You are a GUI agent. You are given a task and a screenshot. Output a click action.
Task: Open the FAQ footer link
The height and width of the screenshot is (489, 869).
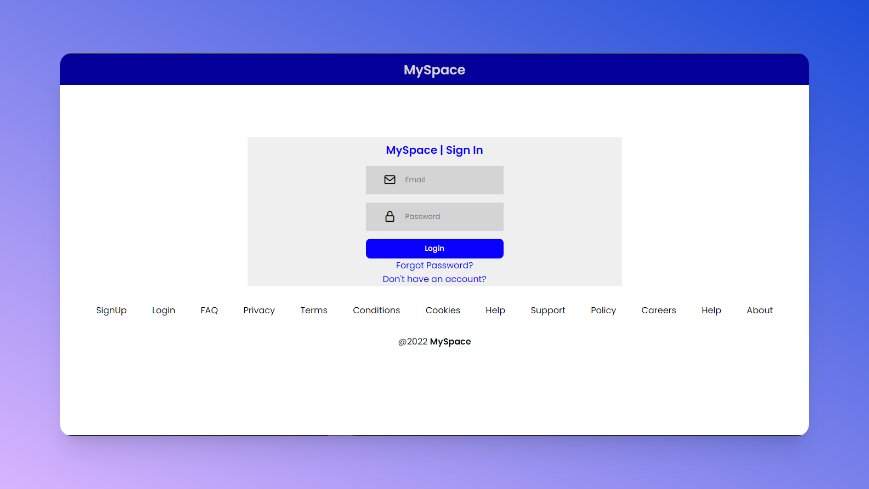(209, 310)
